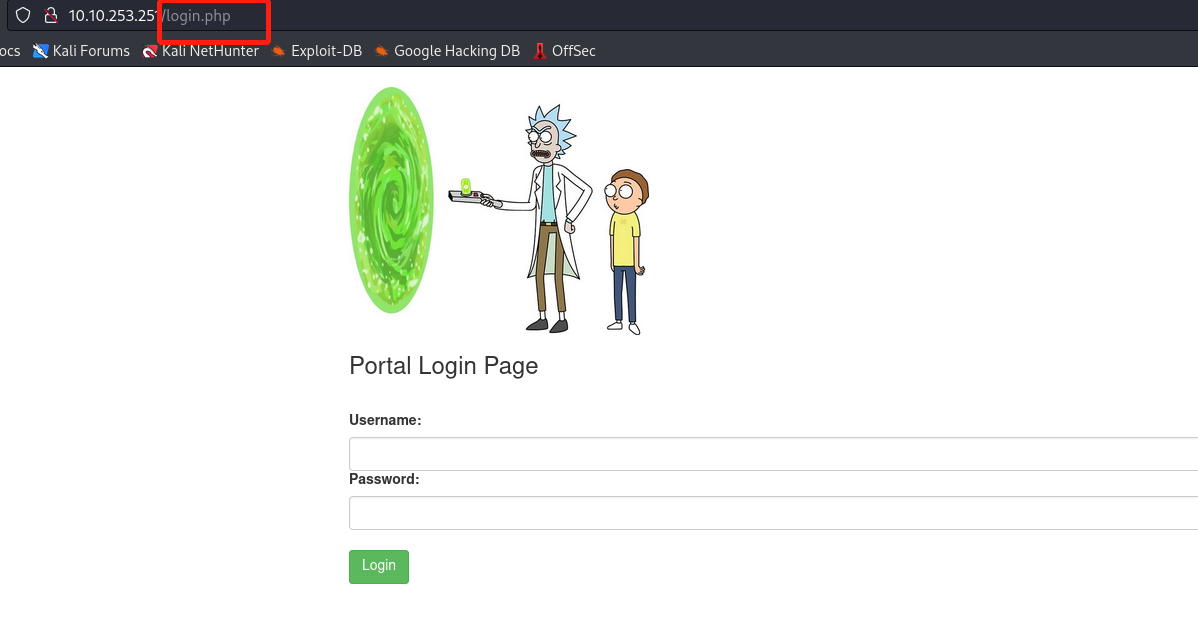Screen dimensions: 1198x629
Task: Open the OffSec bookmark
Action: (564, 51)
